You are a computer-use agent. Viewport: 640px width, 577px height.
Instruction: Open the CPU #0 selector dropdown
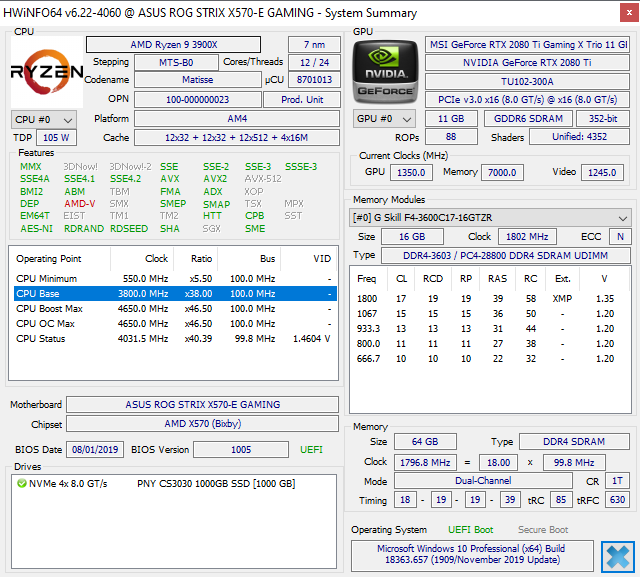pyautogui.click(x=44, y=120)
